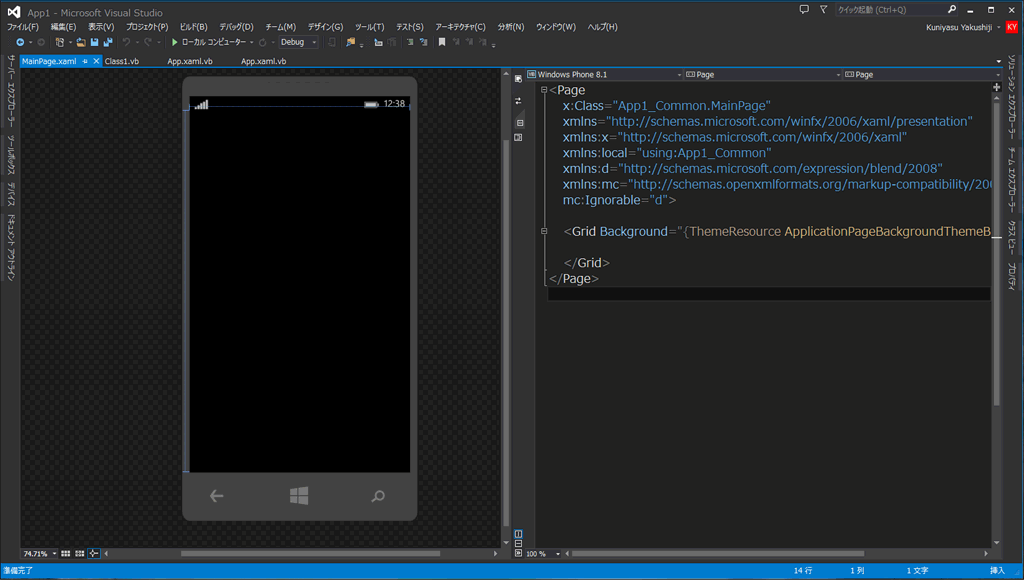Click the designer horizontal scrollbar thumb
The width and height of the screenshot is (1024, 583).
(310, 554)
